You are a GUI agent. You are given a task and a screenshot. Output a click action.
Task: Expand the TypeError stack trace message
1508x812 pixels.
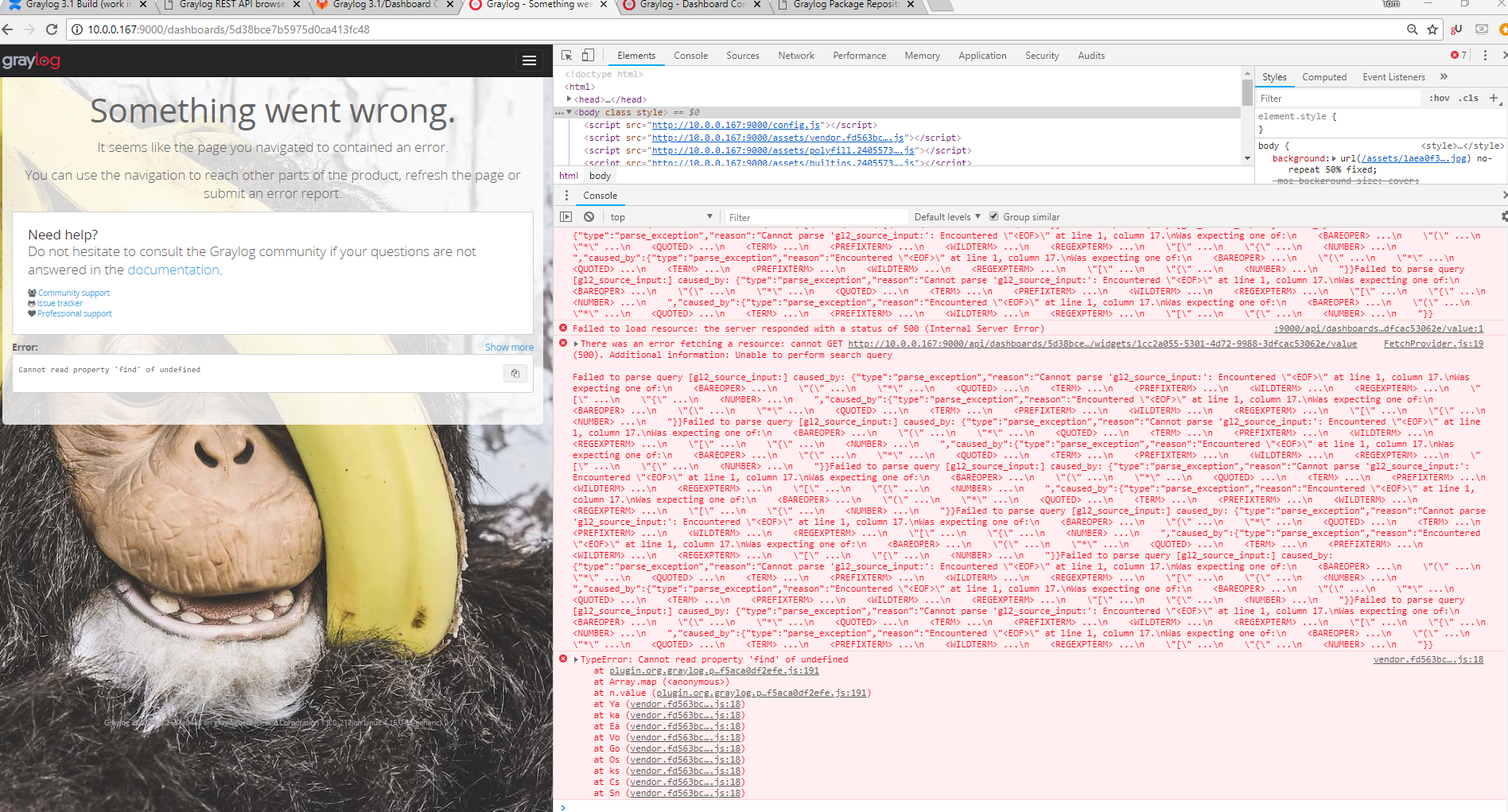click(x=576, y=659)
